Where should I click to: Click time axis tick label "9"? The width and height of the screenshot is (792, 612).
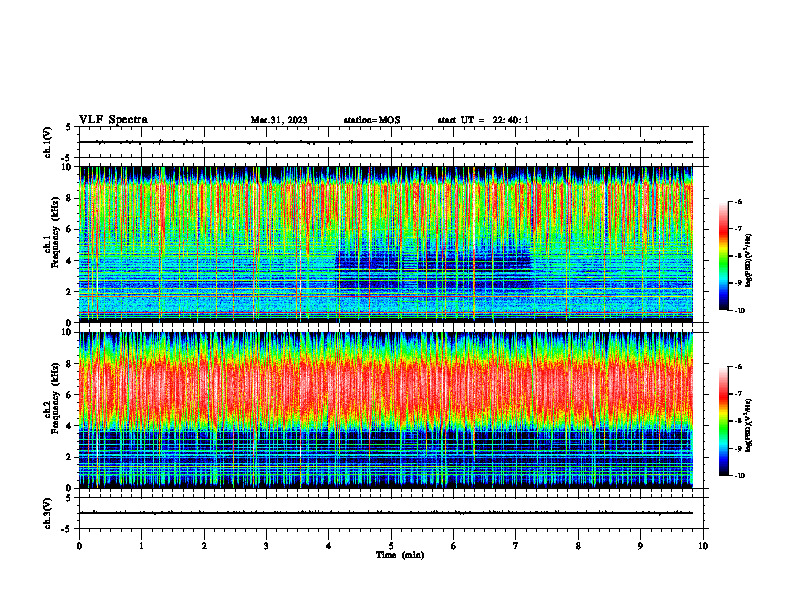click(x=640, y=546)
